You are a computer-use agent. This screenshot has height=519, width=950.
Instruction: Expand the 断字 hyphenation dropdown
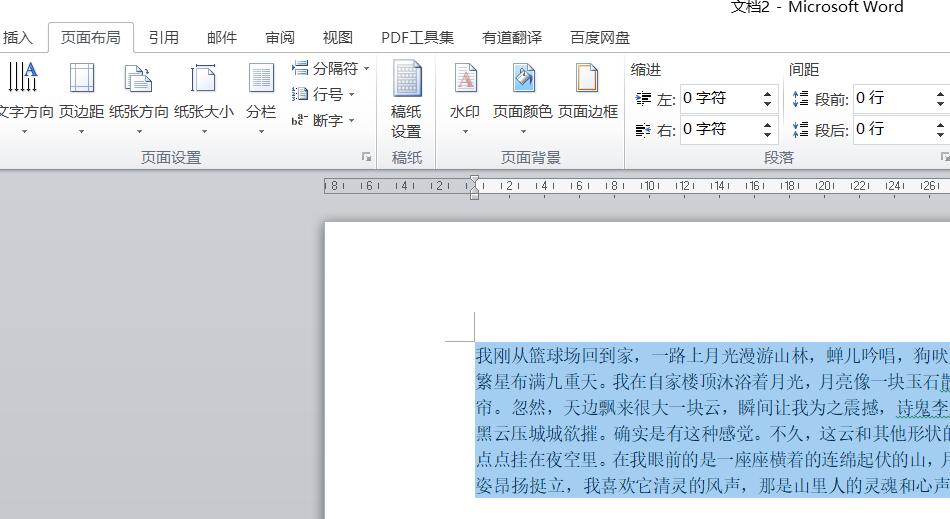point(325,120)
